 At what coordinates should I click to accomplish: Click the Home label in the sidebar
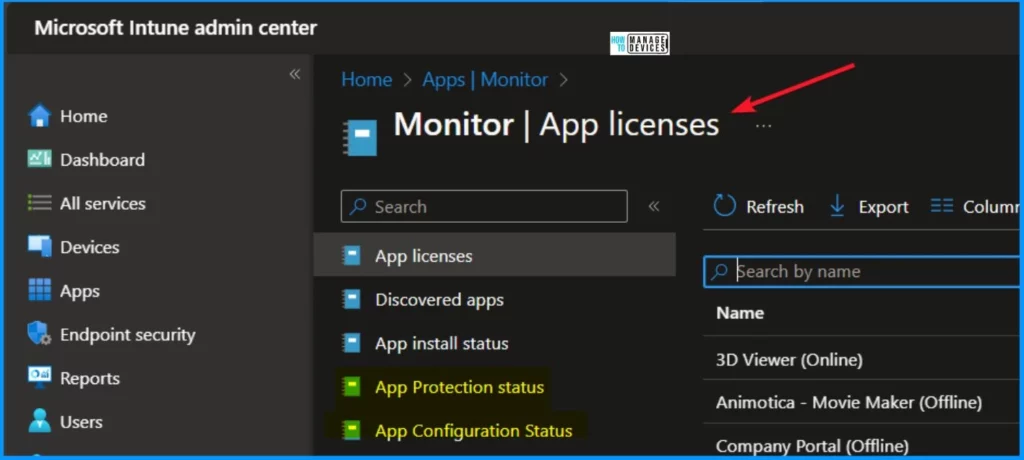point(84,116)
